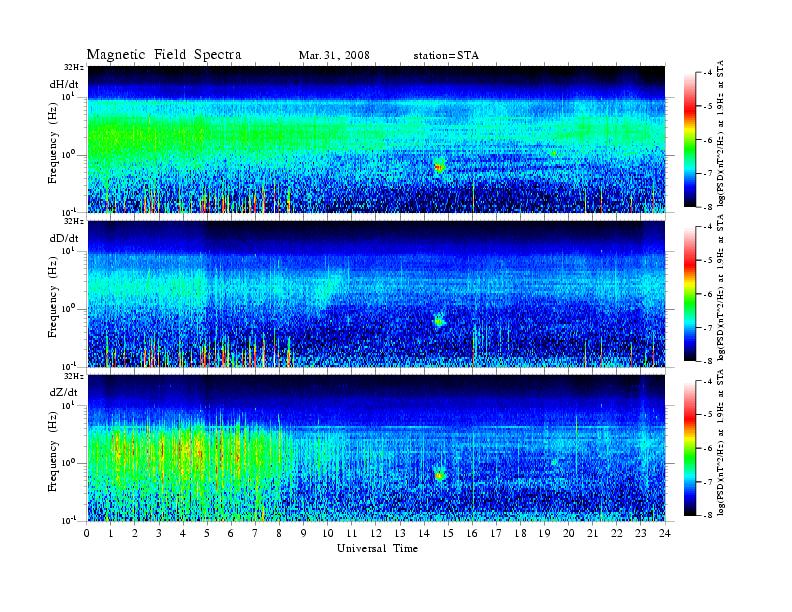Click the '24' hour tick label
This screenshot has height=612, width=792.
[x=665, y=534]
